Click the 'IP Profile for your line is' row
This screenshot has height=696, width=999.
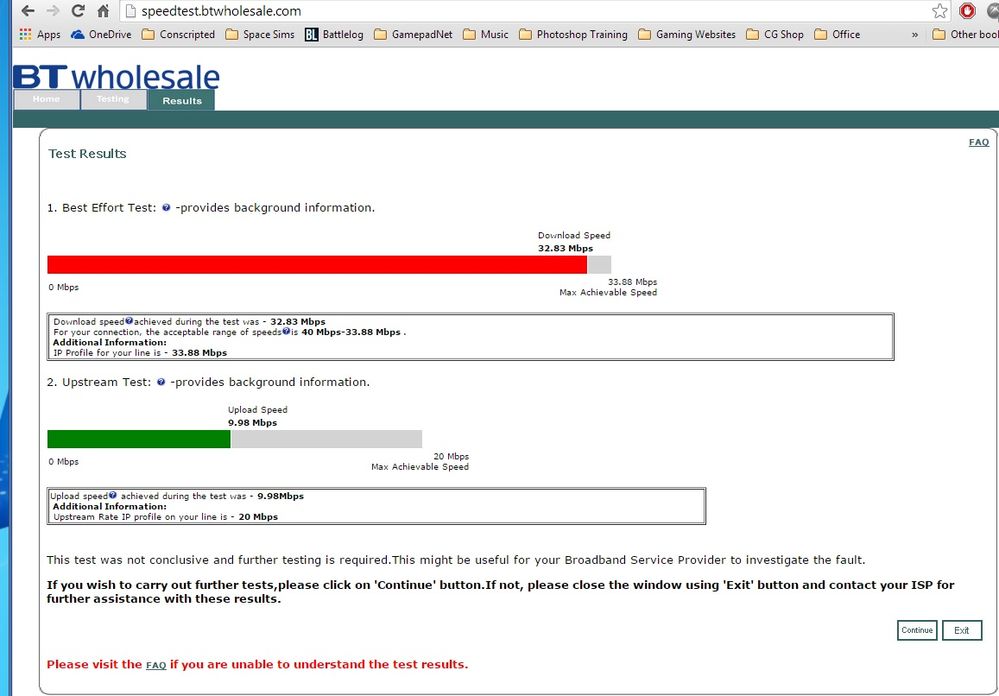(140, 352)
